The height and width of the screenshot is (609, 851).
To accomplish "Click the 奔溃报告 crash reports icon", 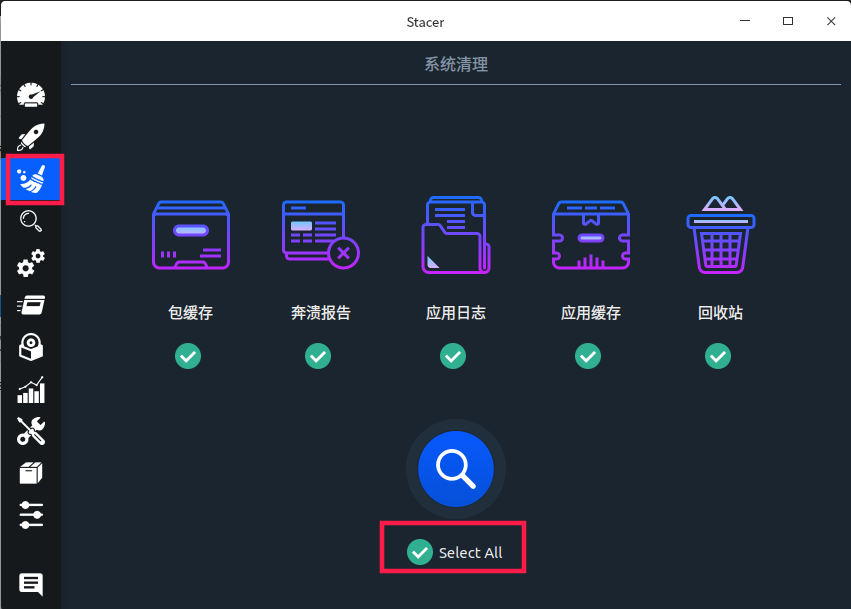I will pyautogui.click(x=320, y=234).
